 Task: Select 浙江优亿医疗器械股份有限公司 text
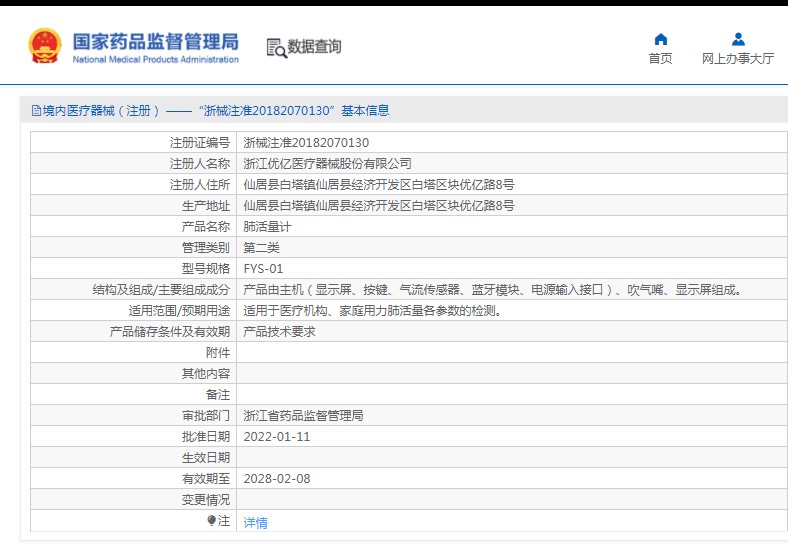click(327, 164)
